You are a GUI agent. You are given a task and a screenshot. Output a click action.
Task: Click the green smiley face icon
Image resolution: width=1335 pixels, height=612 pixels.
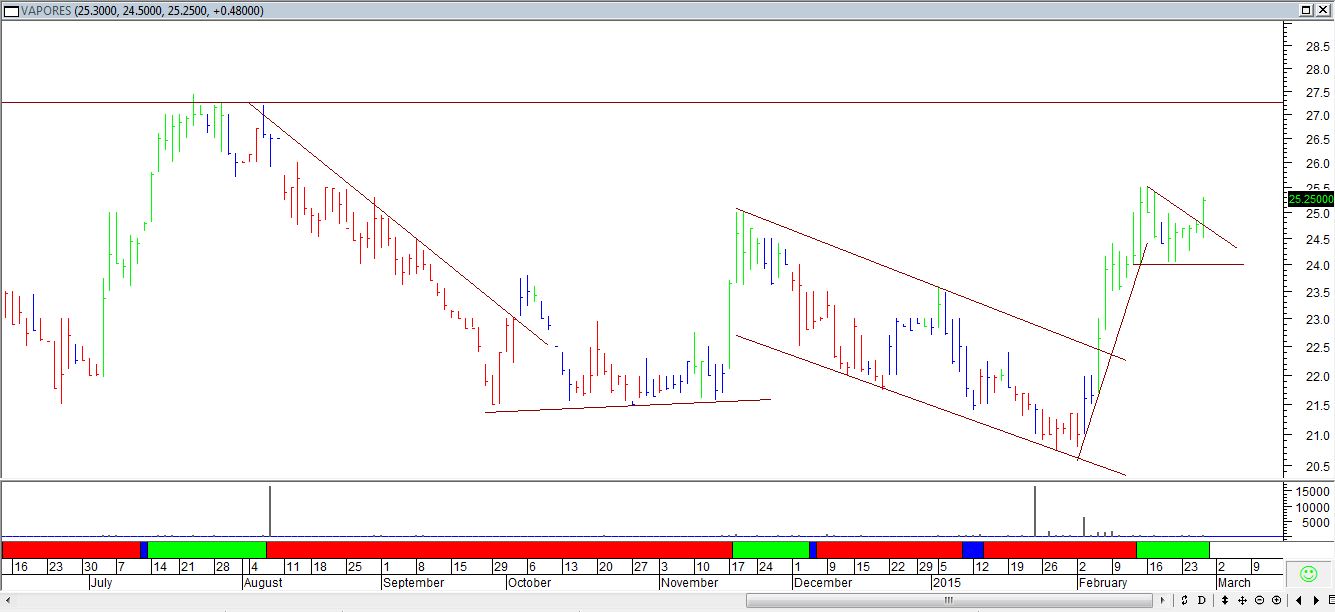point(1307,574)
